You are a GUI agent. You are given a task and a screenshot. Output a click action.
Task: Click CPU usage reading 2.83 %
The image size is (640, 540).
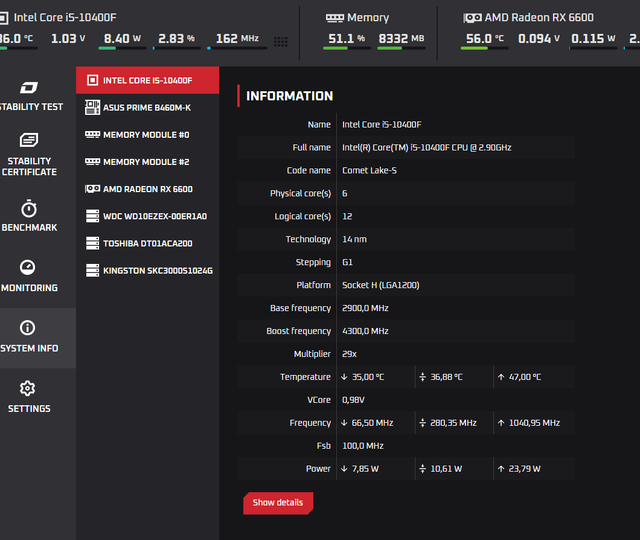tap(176, 38)
